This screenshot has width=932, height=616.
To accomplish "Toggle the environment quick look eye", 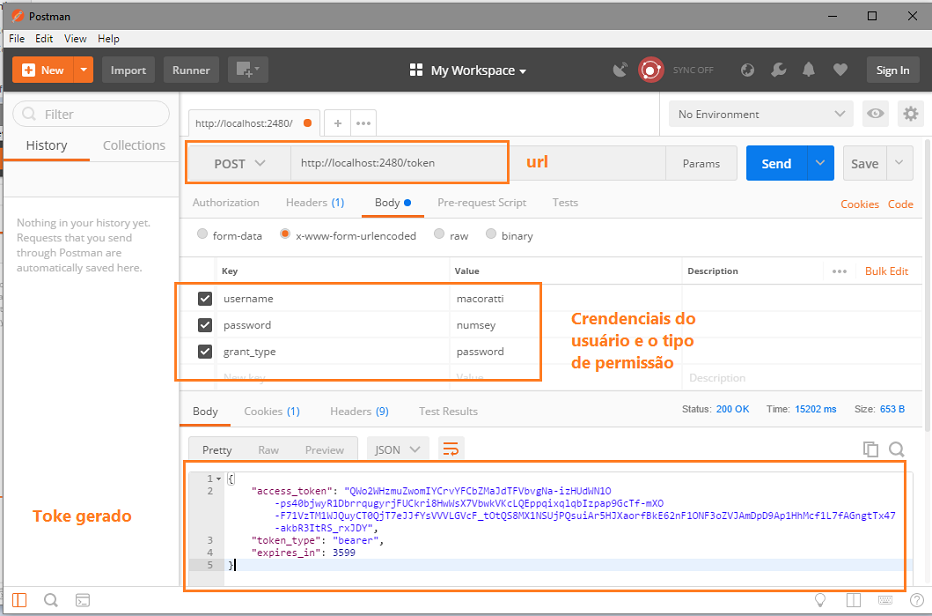I will coord(876,114).
